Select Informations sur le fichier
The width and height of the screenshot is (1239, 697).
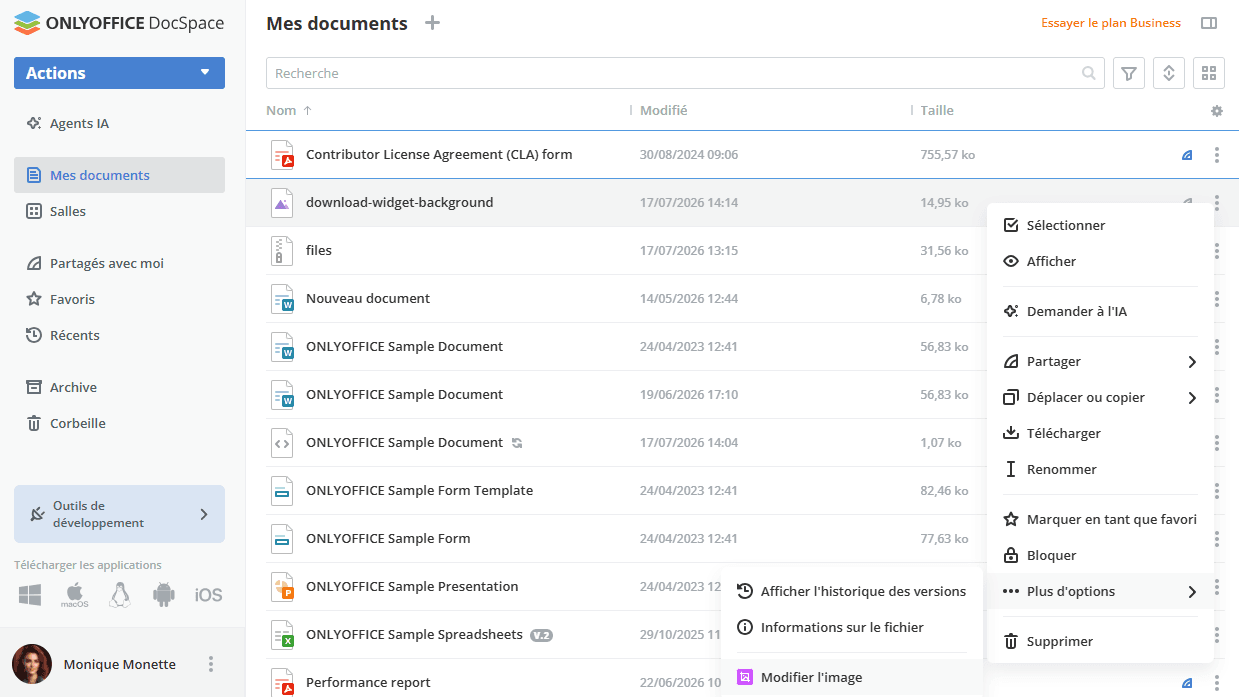click(x=852, y=627)
